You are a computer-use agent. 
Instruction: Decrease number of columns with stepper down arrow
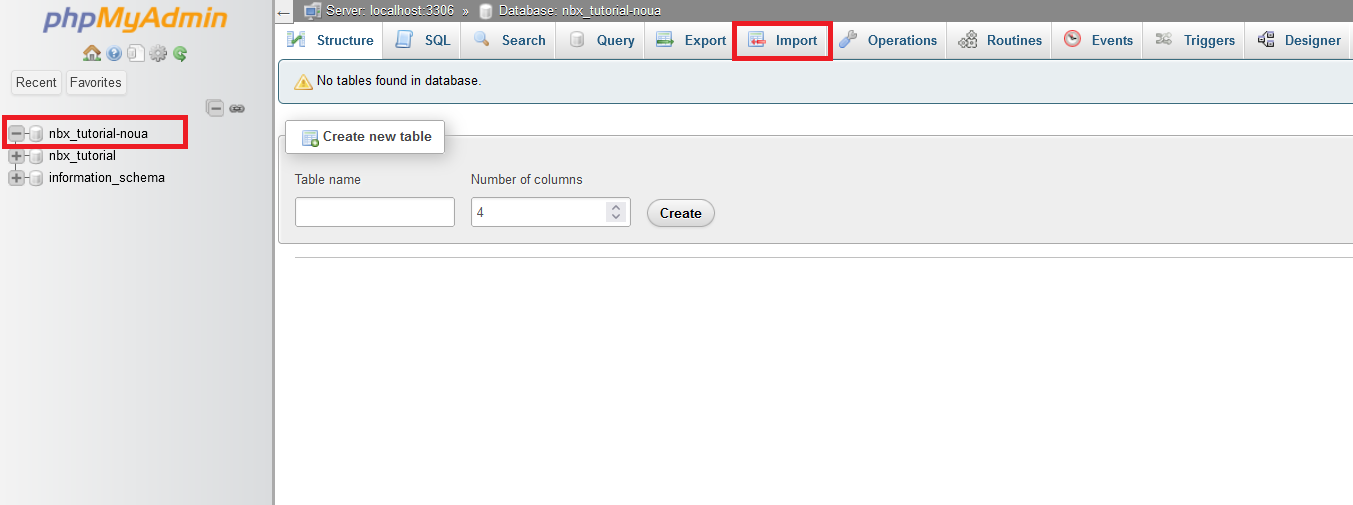tap(616, 217)
